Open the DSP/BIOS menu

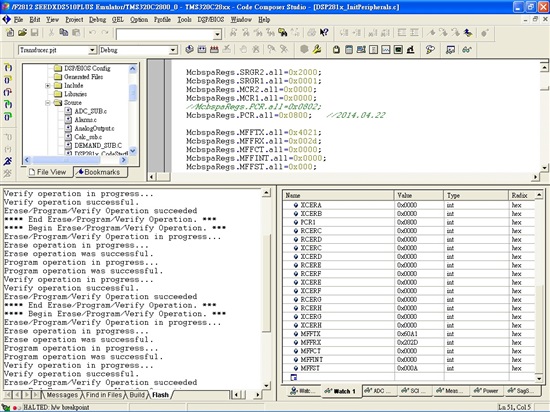[210, 20]
